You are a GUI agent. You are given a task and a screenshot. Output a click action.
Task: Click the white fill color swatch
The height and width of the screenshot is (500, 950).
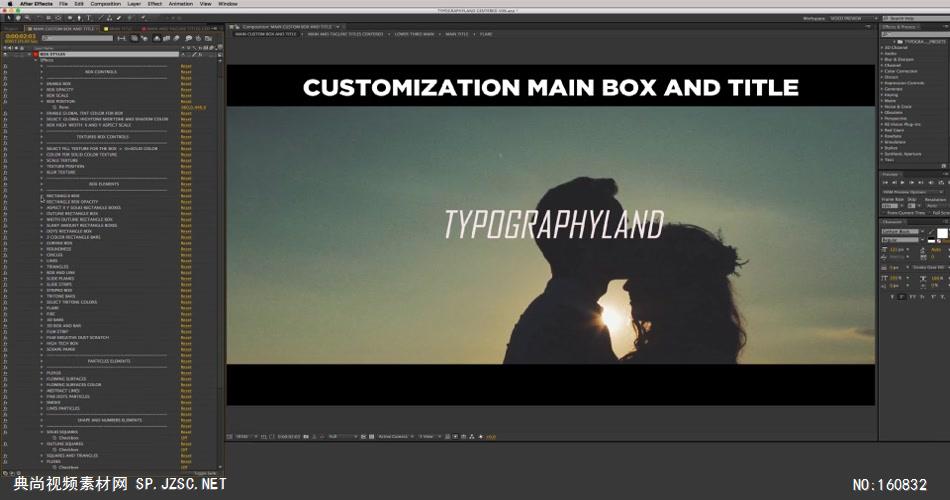tap(941, 233)
